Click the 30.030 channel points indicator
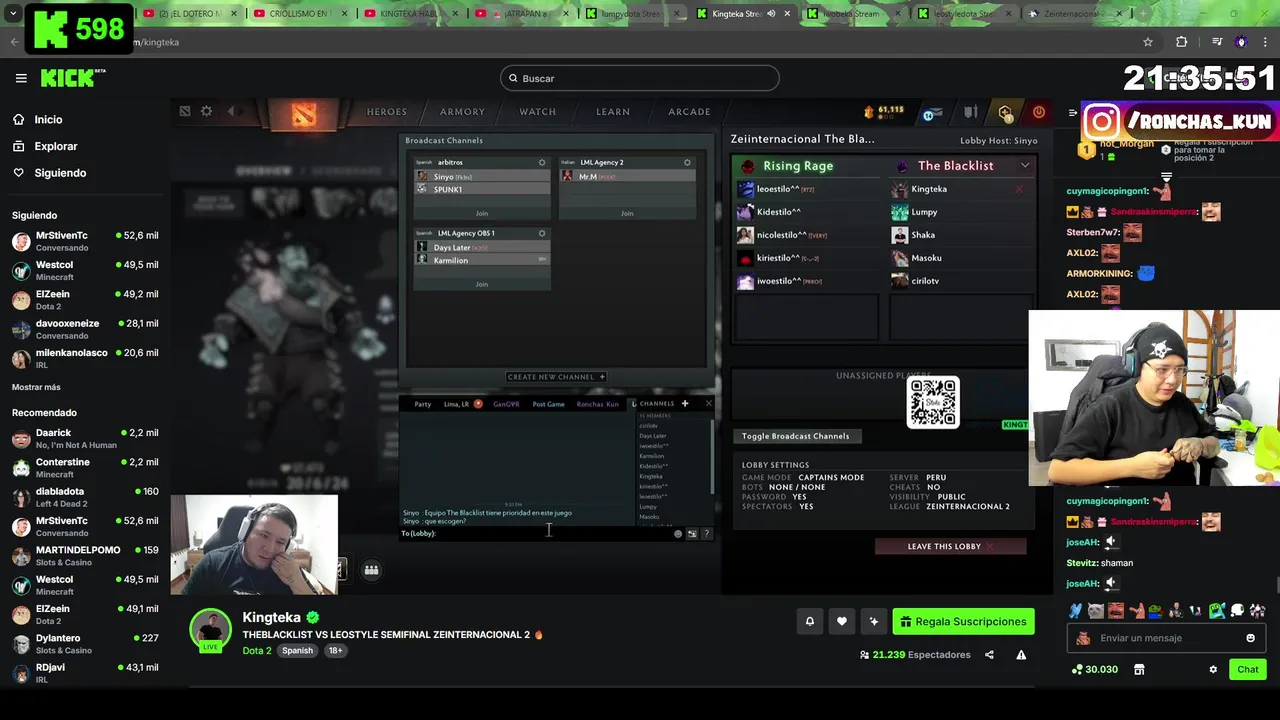This screenshot has width=1280, height=720. tap(1094, 669)
